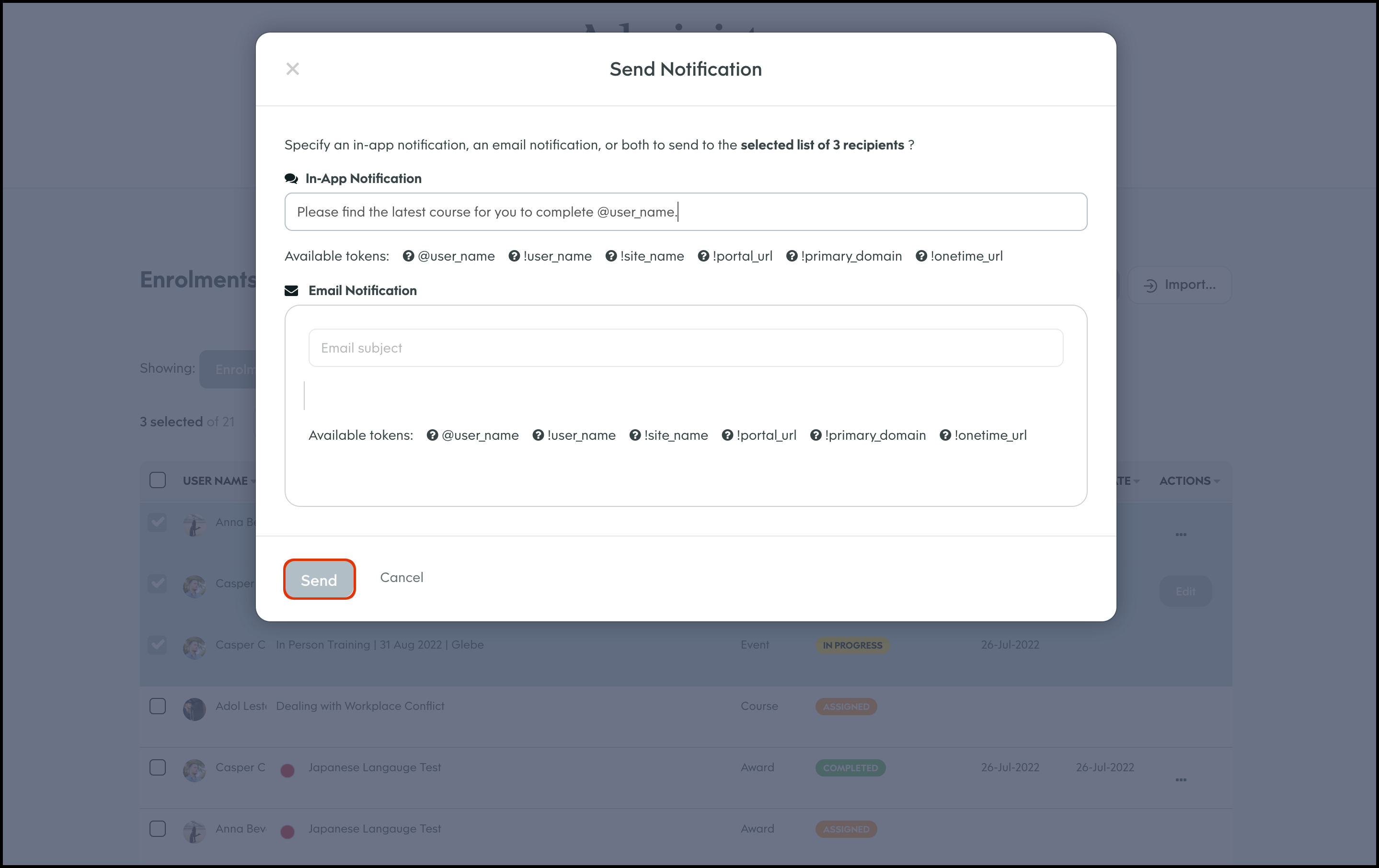Click the In-App Notification chat bubbles icon
1379x868 pixels.
(x=291, y=179)
